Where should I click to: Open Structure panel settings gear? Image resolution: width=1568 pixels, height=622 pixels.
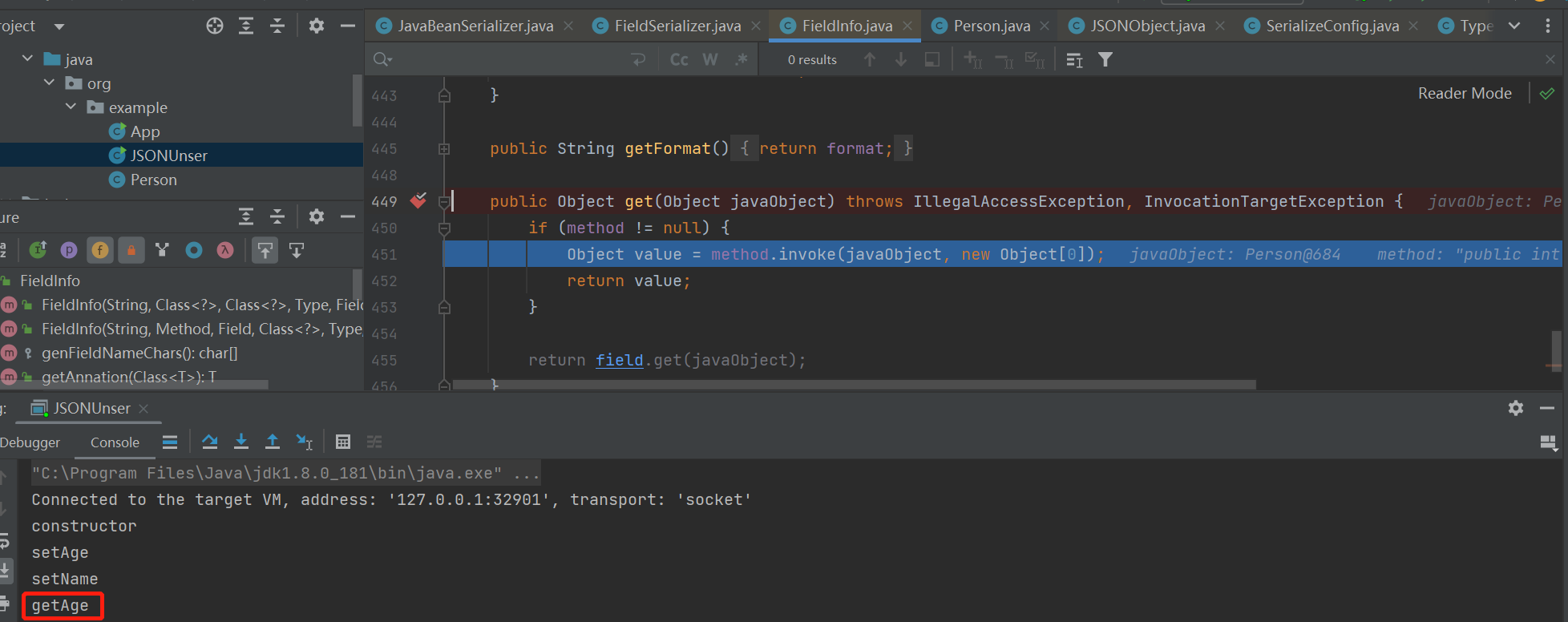317,216
